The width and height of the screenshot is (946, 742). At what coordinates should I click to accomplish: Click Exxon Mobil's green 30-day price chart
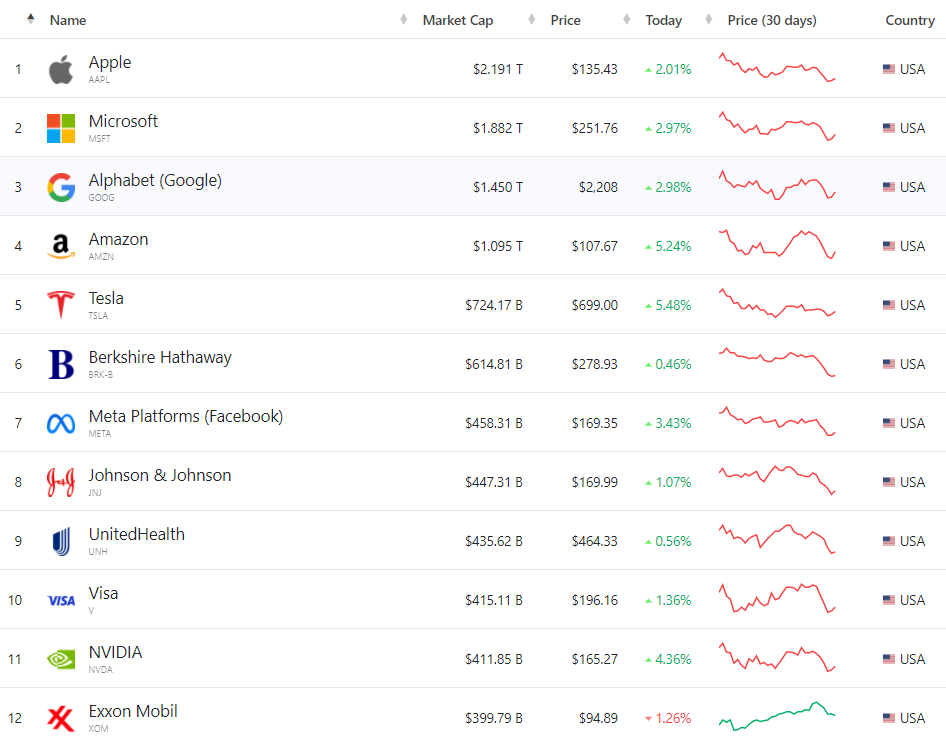coord(777,715)
